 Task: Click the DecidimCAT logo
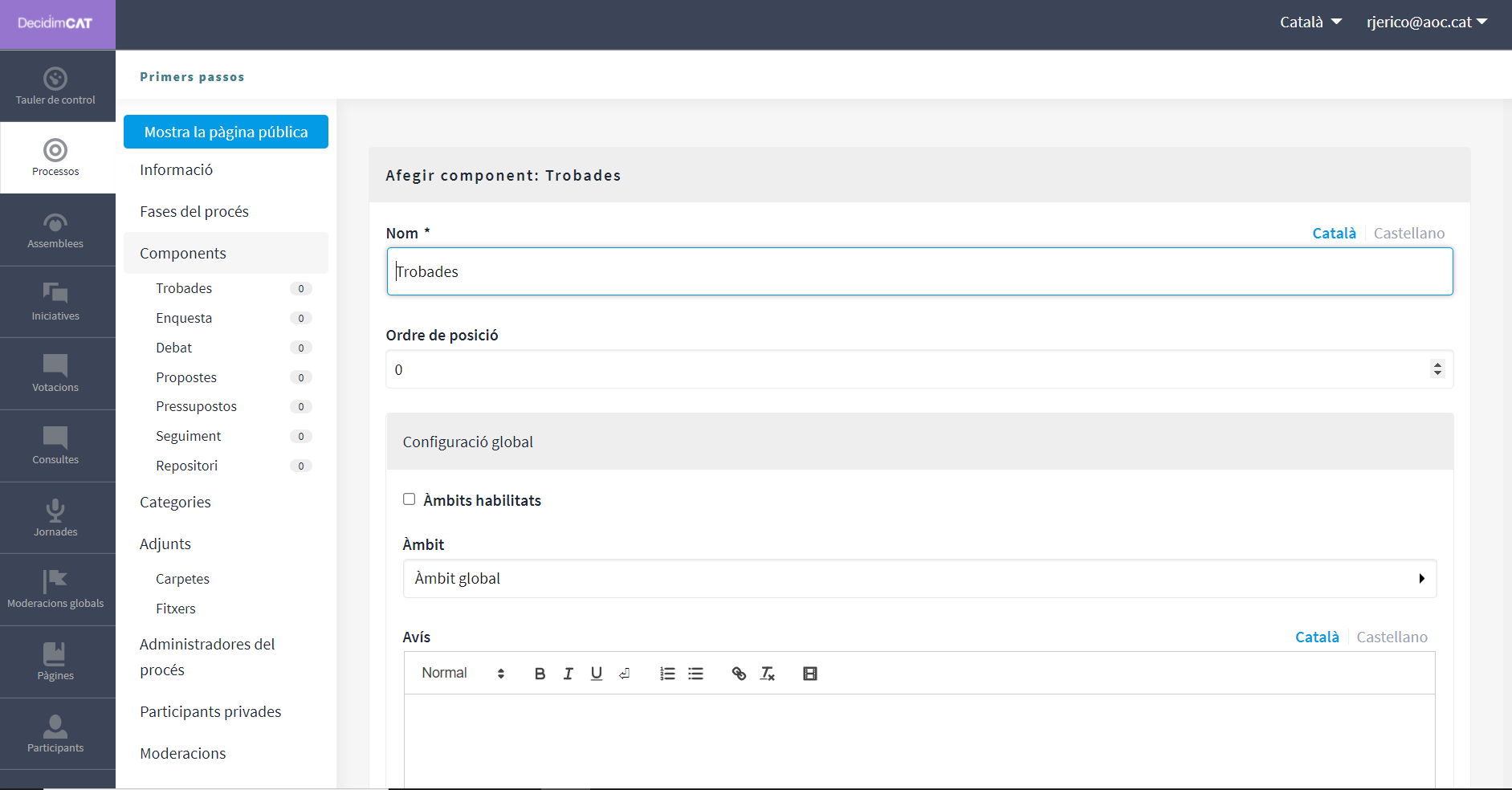[x=55, y=23]
